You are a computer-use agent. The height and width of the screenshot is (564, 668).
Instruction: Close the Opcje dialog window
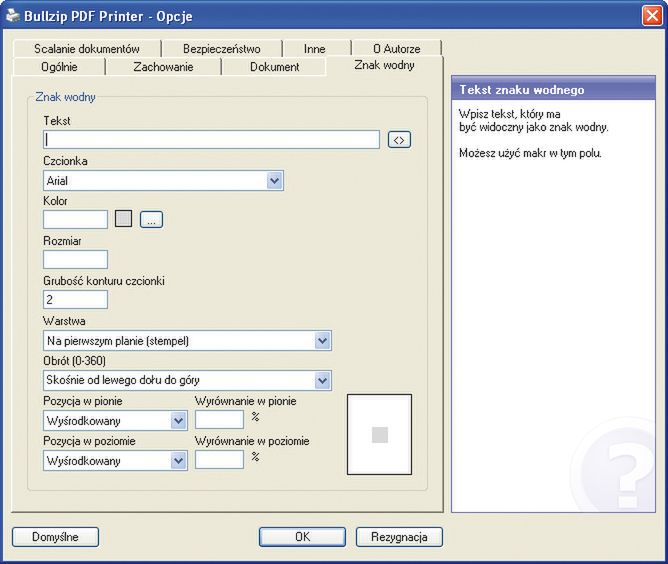[652, 16]
